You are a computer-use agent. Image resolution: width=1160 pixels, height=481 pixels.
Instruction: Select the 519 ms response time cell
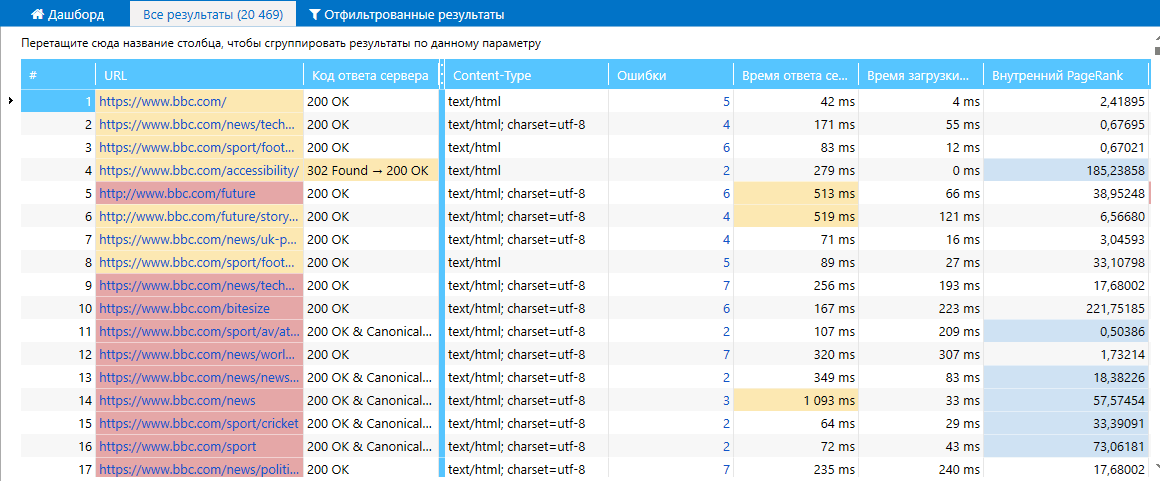coord(796,216)
